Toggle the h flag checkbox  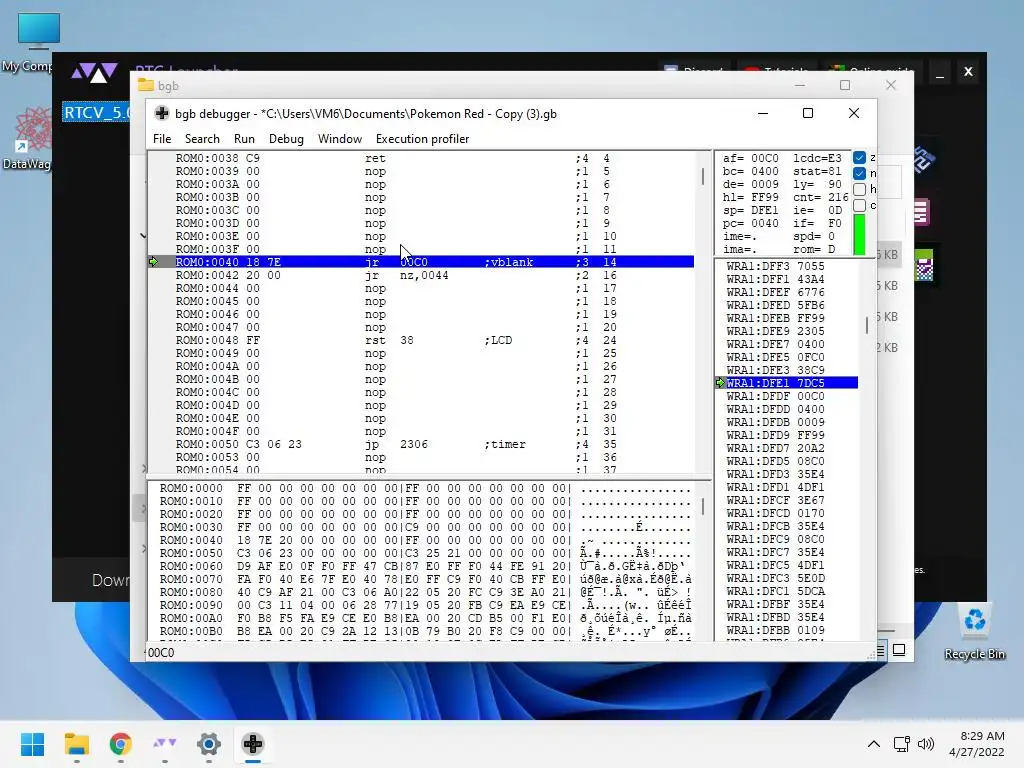tap(859, 189)
